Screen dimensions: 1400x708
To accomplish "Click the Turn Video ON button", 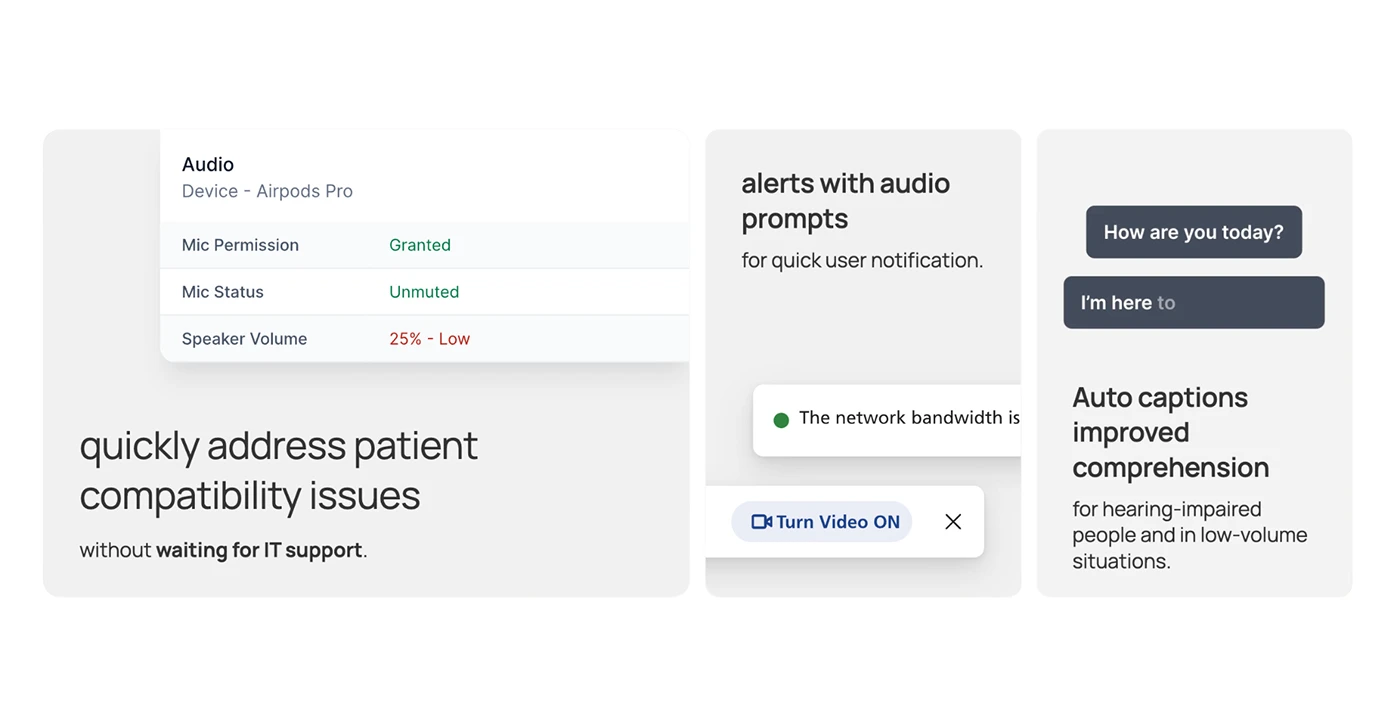I will click(822, 522).
